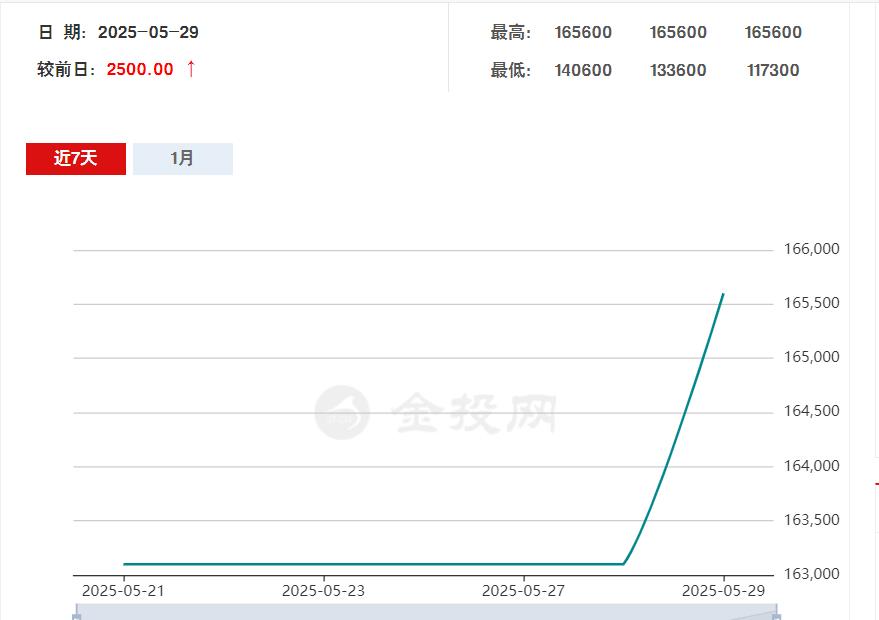Click the right handle of the chart zoom slider
Screen dimensions: 879x620
pos(776,617)
